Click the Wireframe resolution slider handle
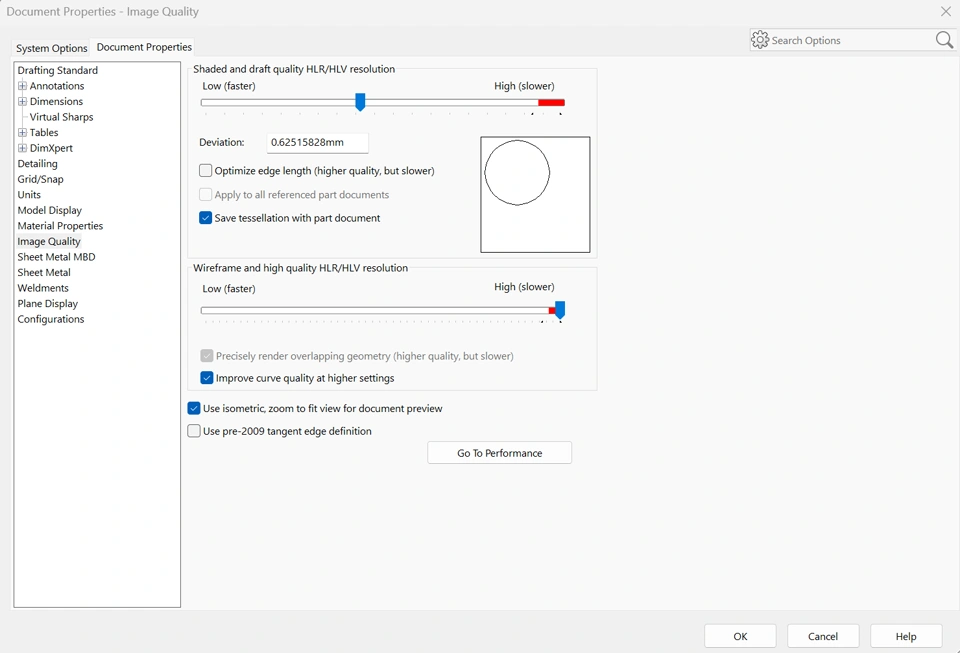Image resolution: width=960 pixels, height=653 pixels. pyautogui.click(x=560, y=310)
